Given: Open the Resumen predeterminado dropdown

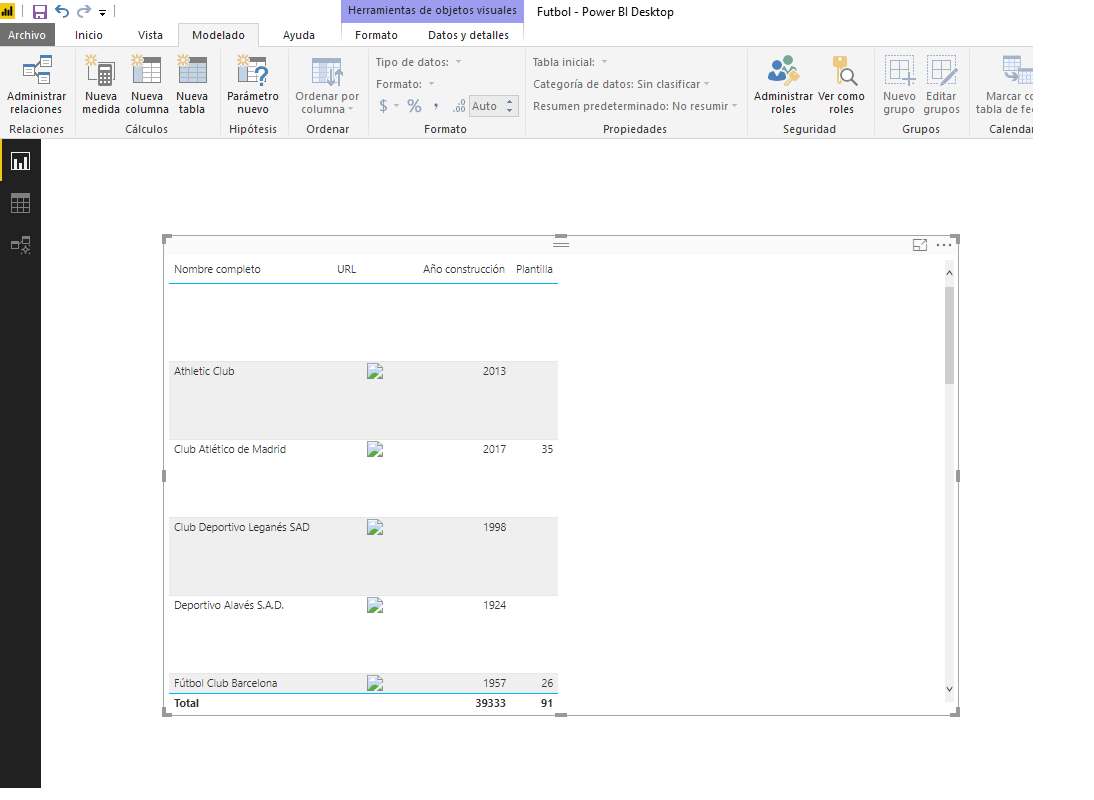Looking at the screenshot, I should [736, 106].
